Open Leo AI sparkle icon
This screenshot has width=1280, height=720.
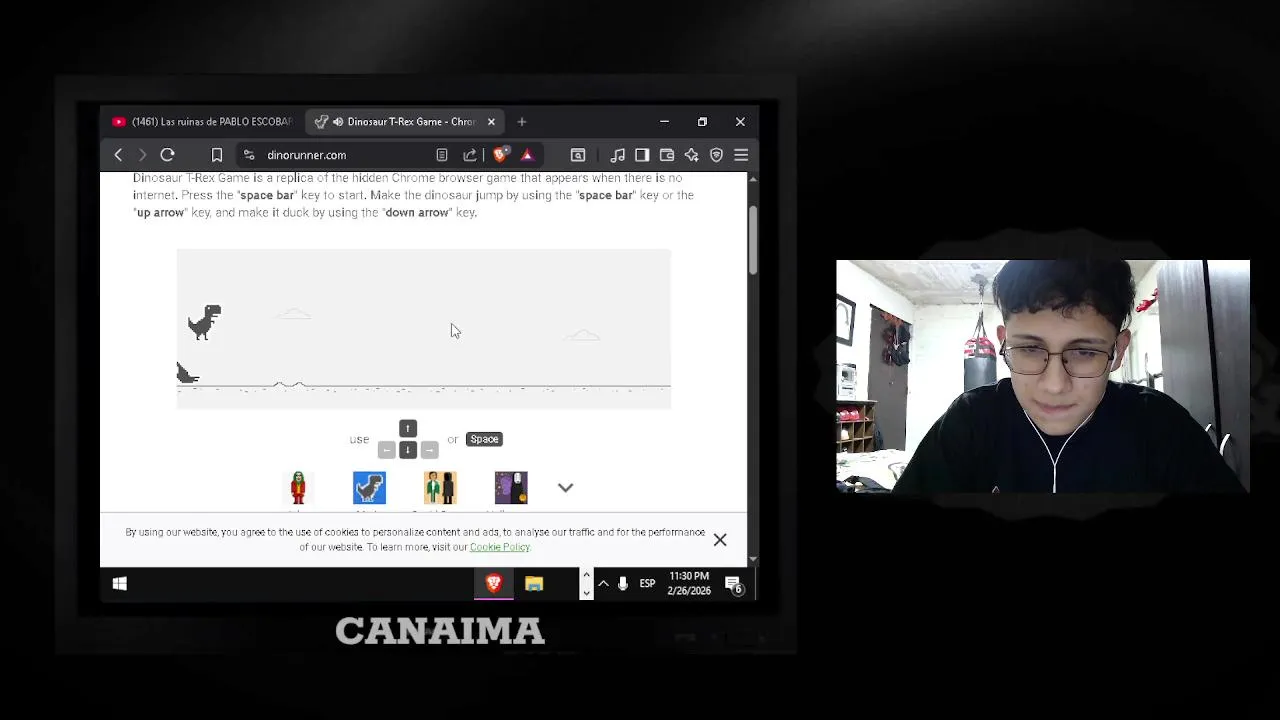(691, 155)
